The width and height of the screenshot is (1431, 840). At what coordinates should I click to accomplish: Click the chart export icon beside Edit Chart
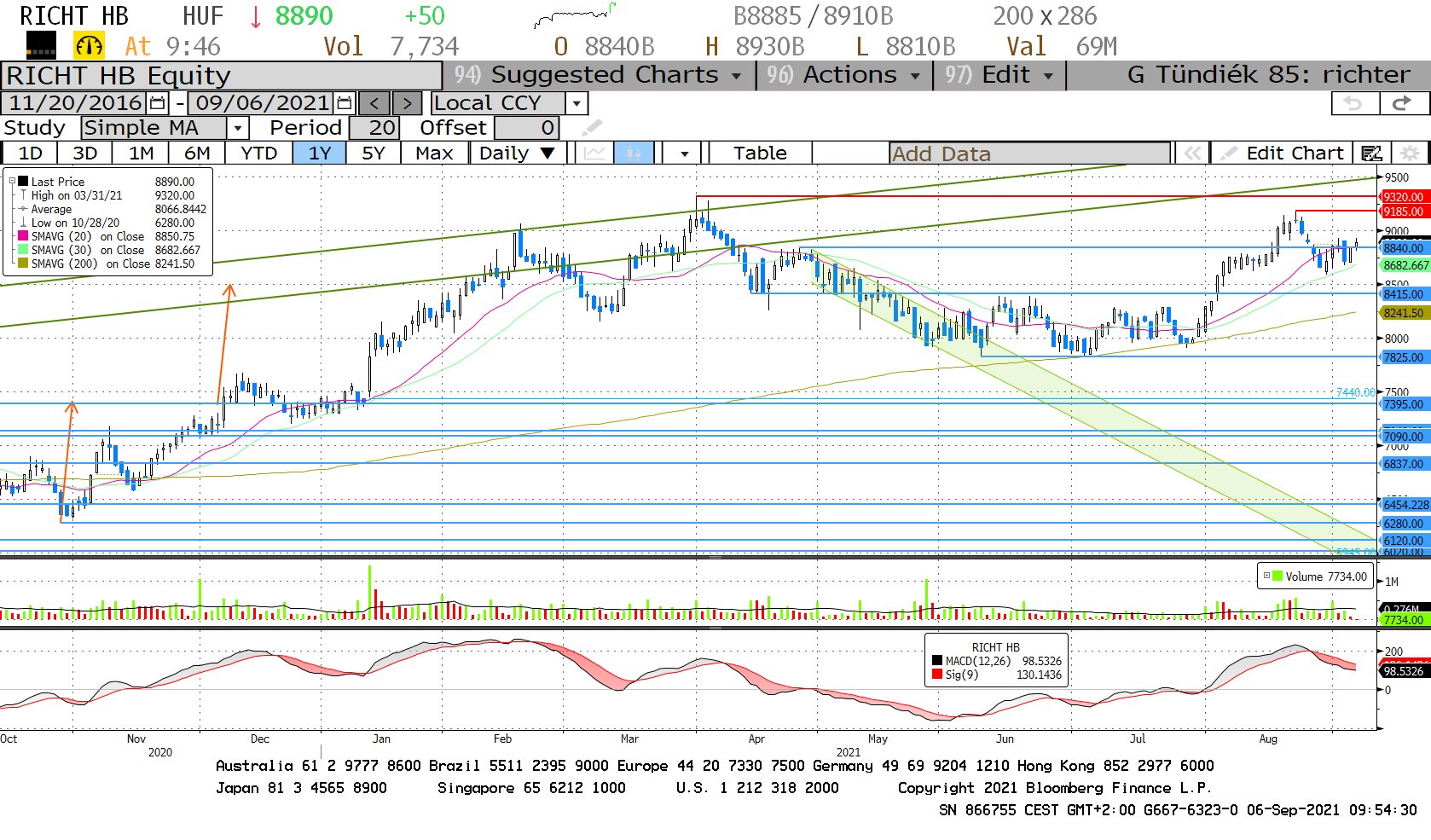[x=1371, y=154]
